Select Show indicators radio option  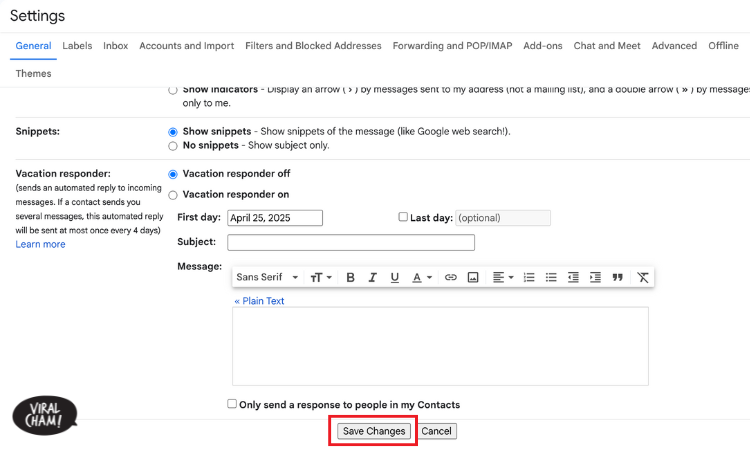tap(173, 90)
